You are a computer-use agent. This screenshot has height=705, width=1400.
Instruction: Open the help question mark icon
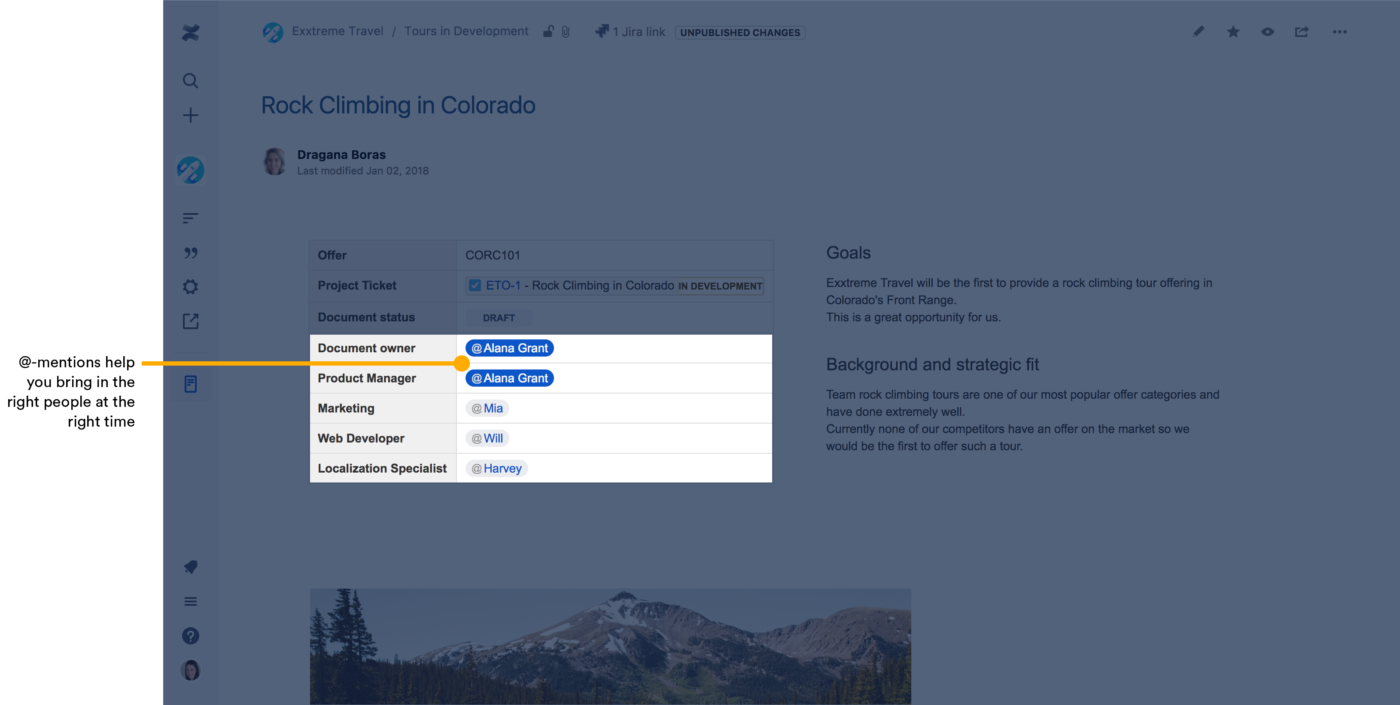(x=190, y=636)
